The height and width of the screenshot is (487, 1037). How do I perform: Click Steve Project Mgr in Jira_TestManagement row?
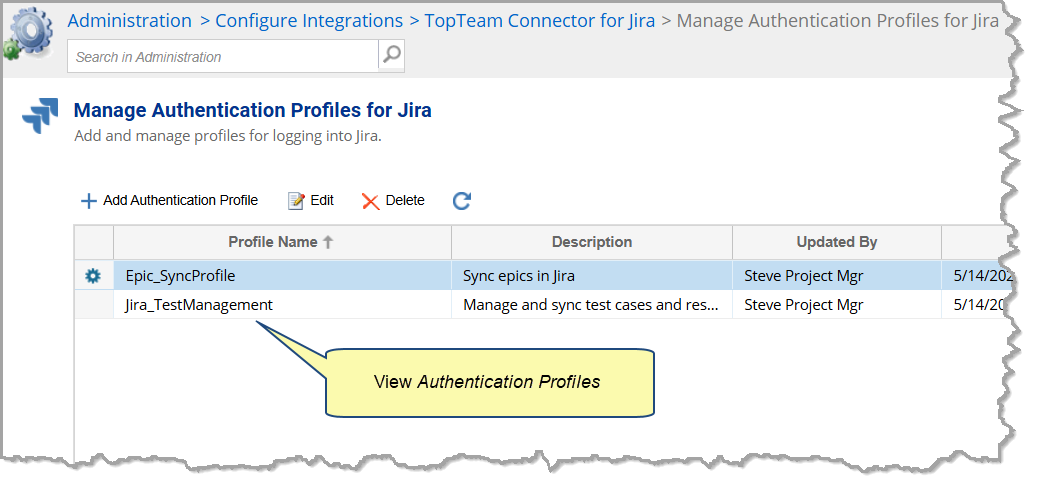click(804, 305)
